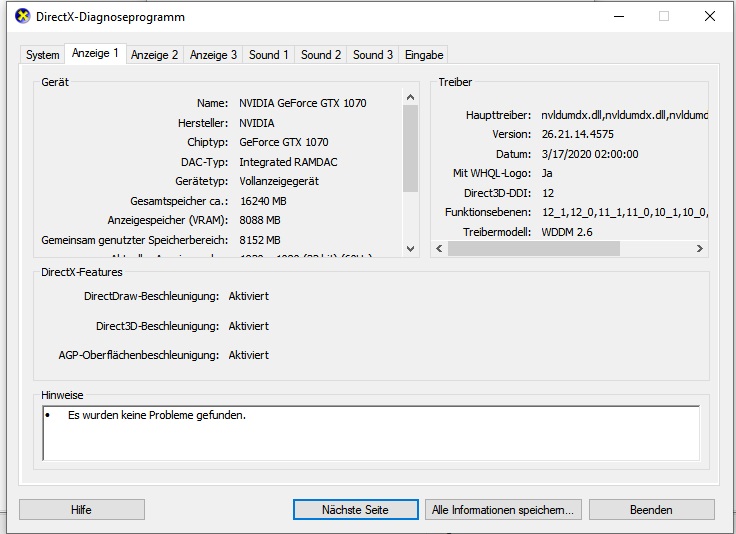Click the Haupttreiber value nvldumdx.dll
This screenshot has width=736, height=534.
point(624,115)
